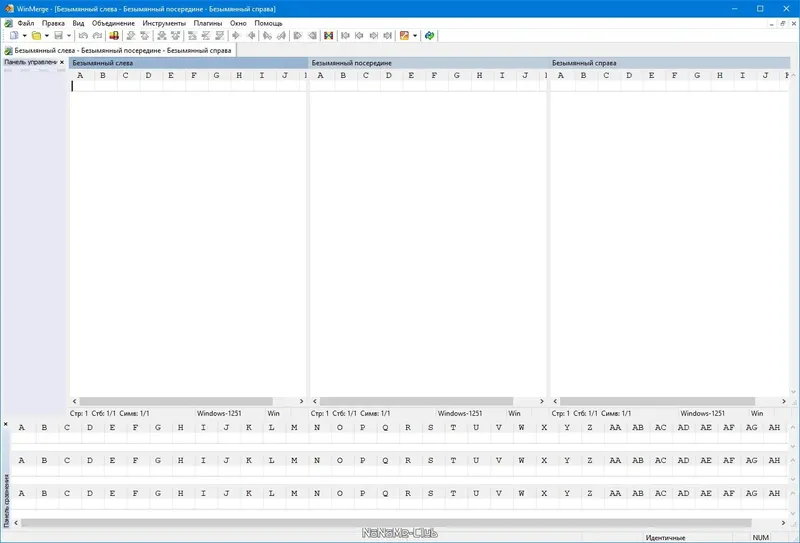The height and width of the screenshot is (543, 800).
Task: Click WinMerge app icon in title bar
Action: pos(9,9)
